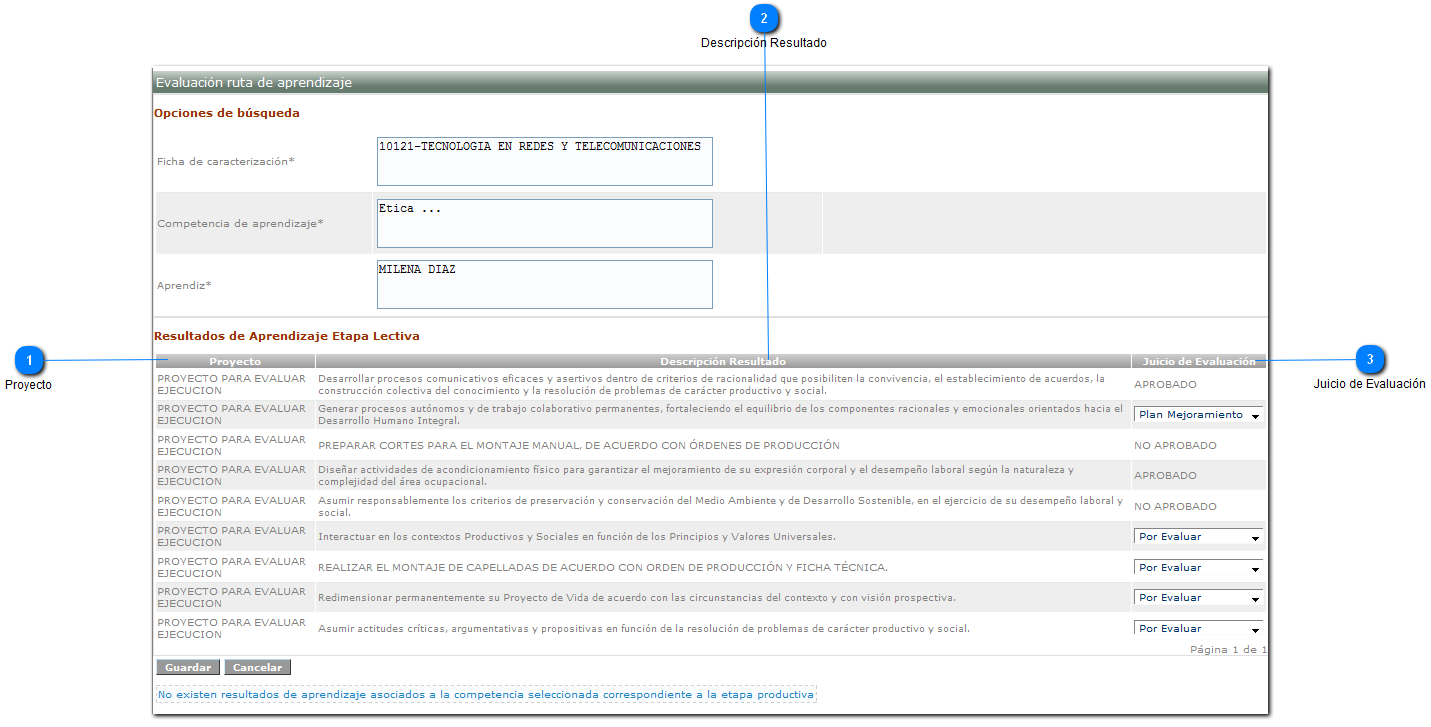Select the PREPARAR CORTES PARA EL MONTAJE row
This screenshot has width=1431, height=727.
[578, 446]
